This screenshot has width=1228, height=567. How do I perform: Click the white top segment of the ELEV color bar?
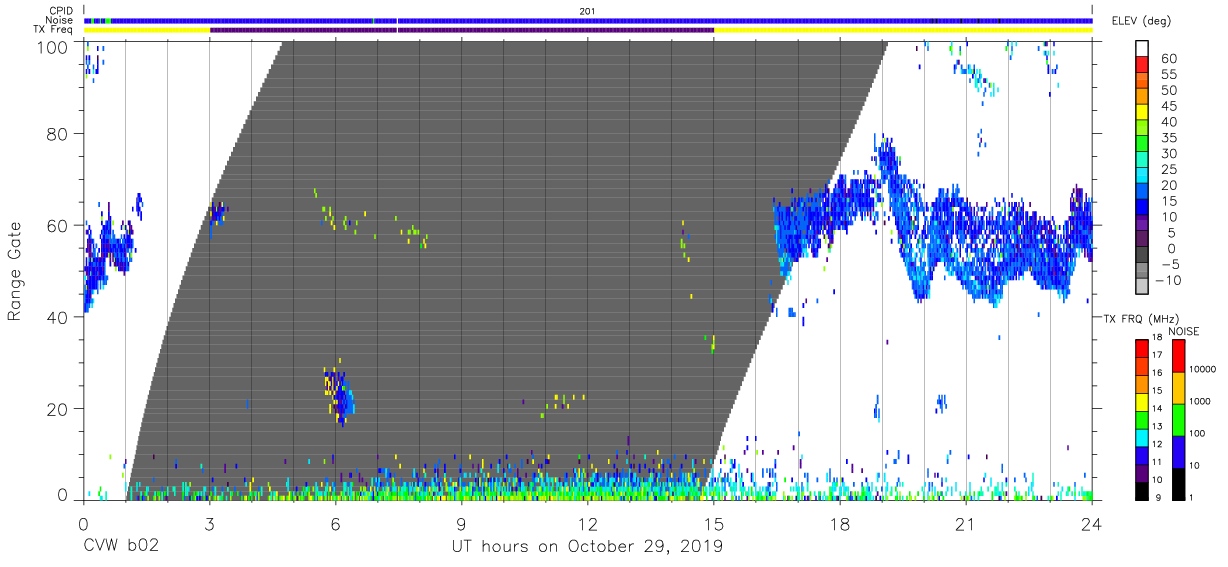pos(1142,50)
